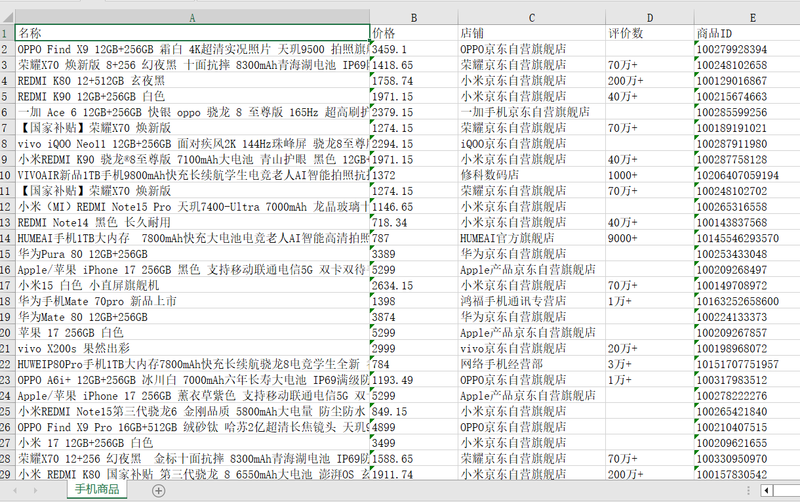Click cell with price 4899
This screenshot has height=502, width=800.
(414, 427)
